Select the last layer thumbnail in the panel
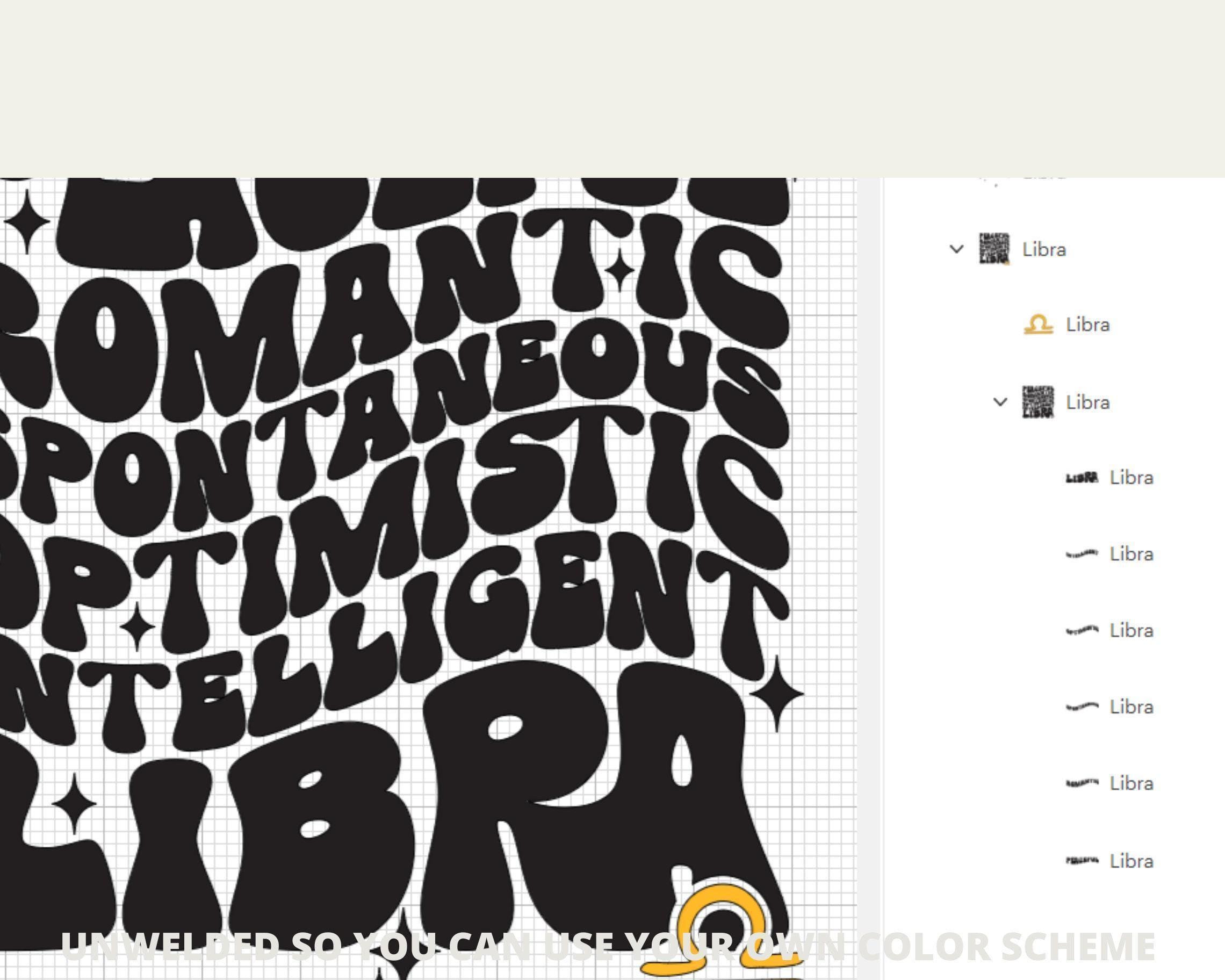Viewport: 1225px width, 980px height. (1082, 861)
